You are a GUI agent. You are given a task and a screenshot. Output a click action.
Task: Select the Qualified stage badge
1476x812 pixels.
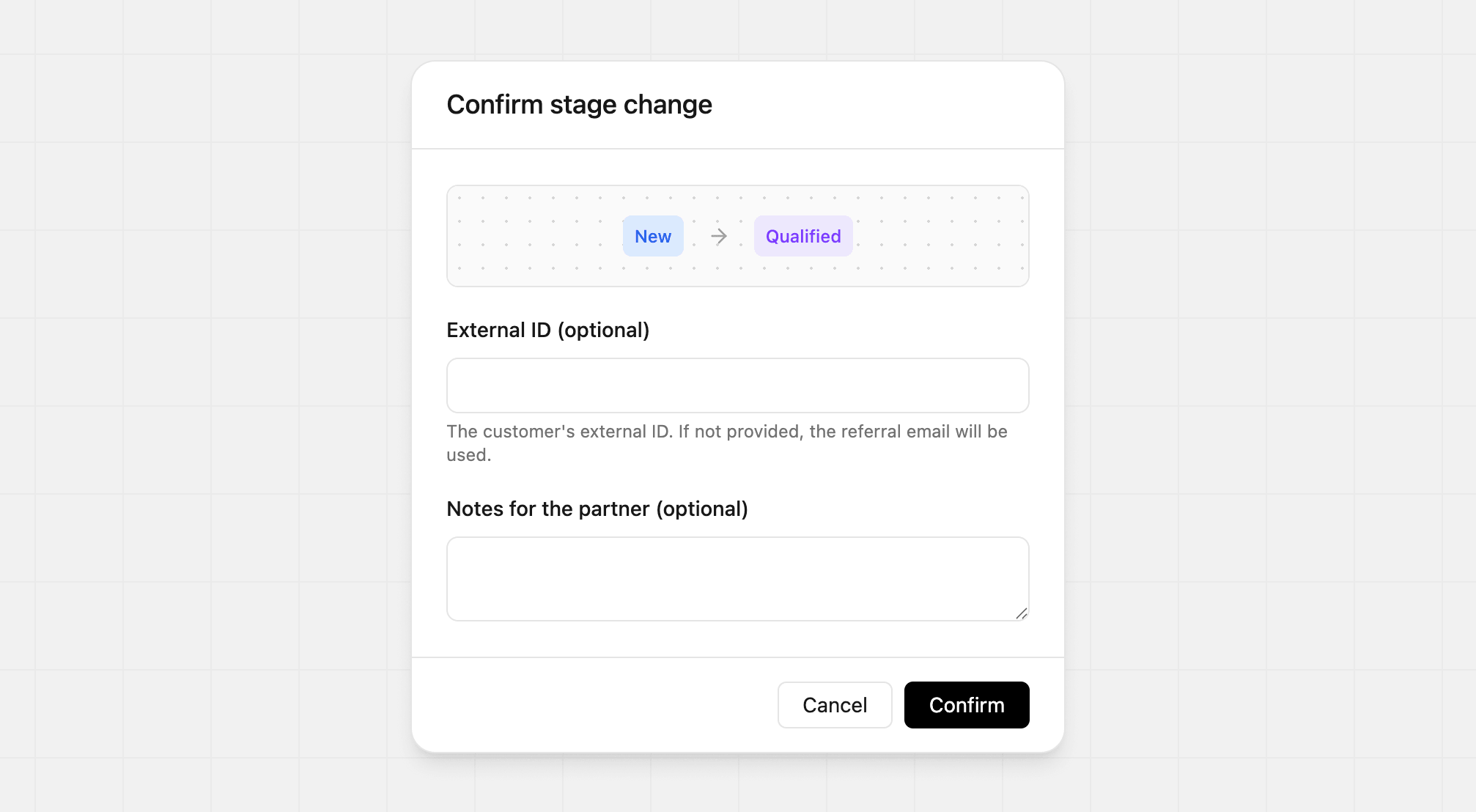point(803,236)
